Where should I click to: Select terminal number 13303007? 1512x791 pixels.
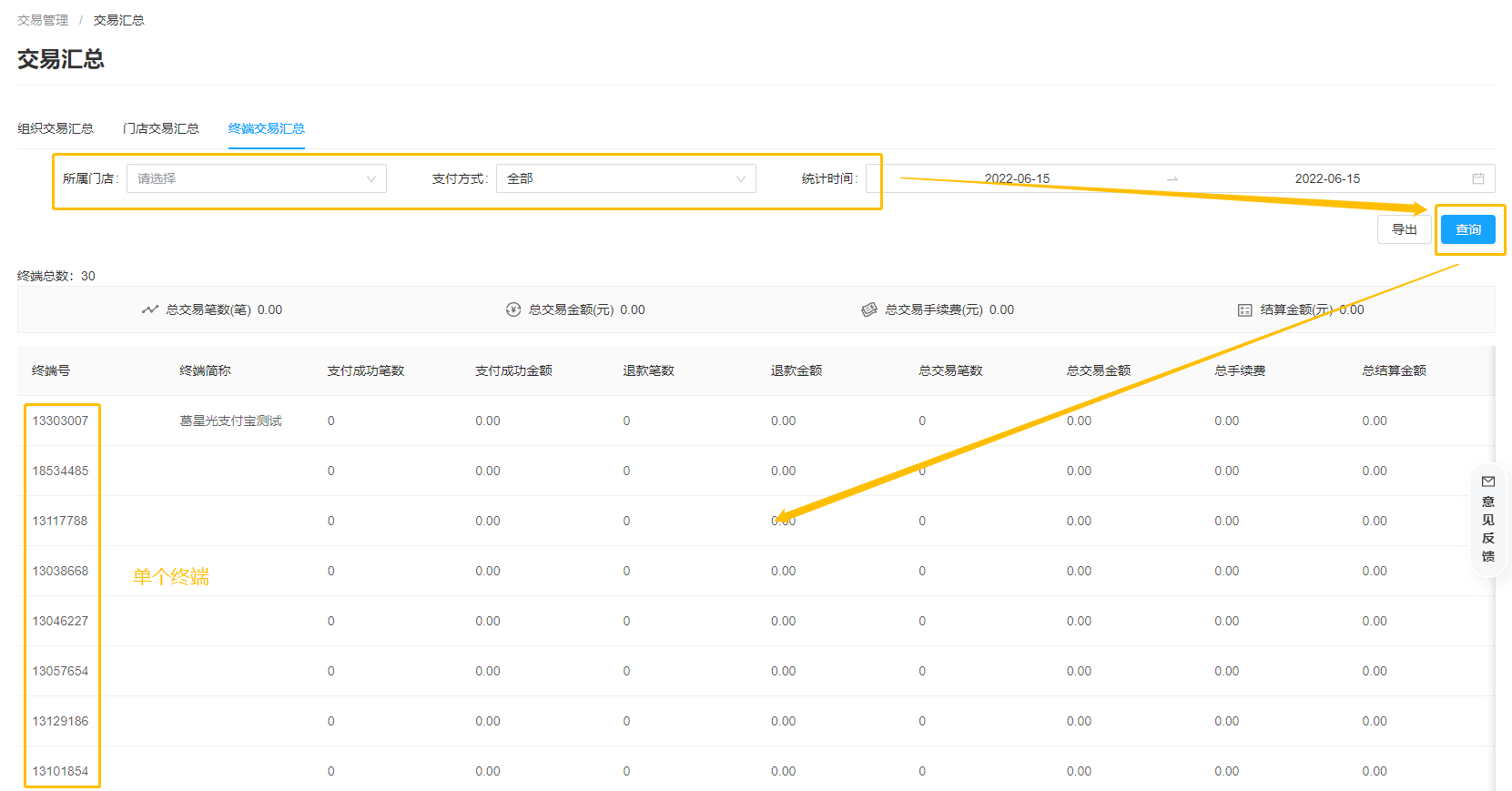click(60, 421)
